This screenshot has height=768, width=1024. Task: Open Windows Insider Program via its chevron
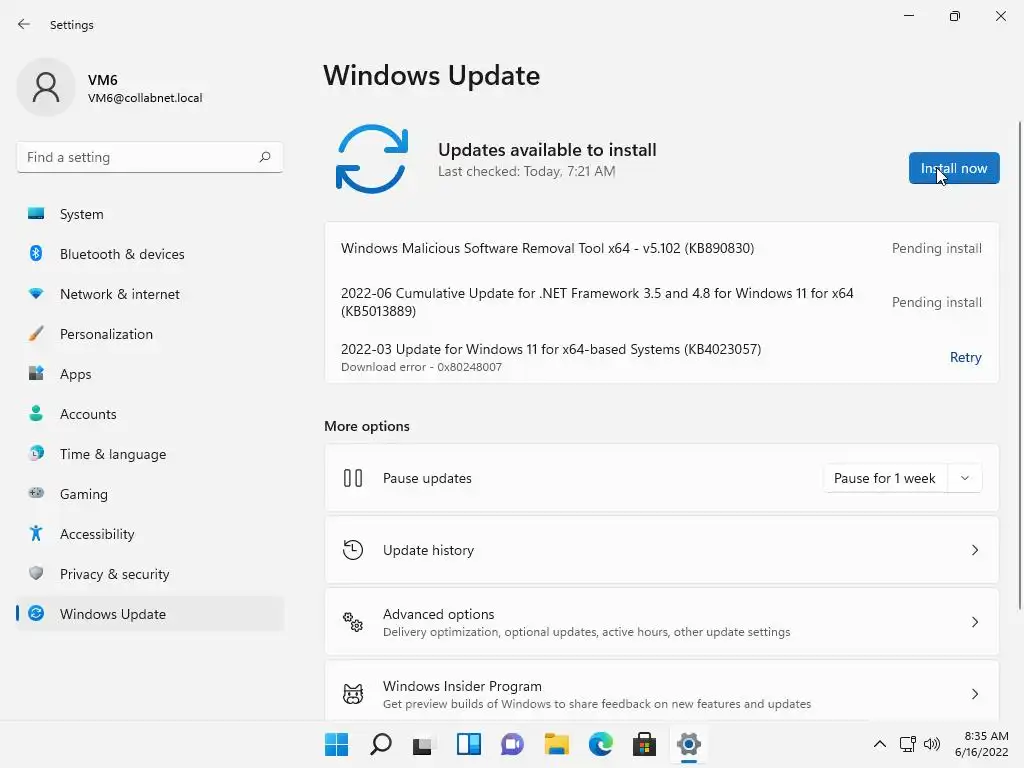[x=974, y=694]
